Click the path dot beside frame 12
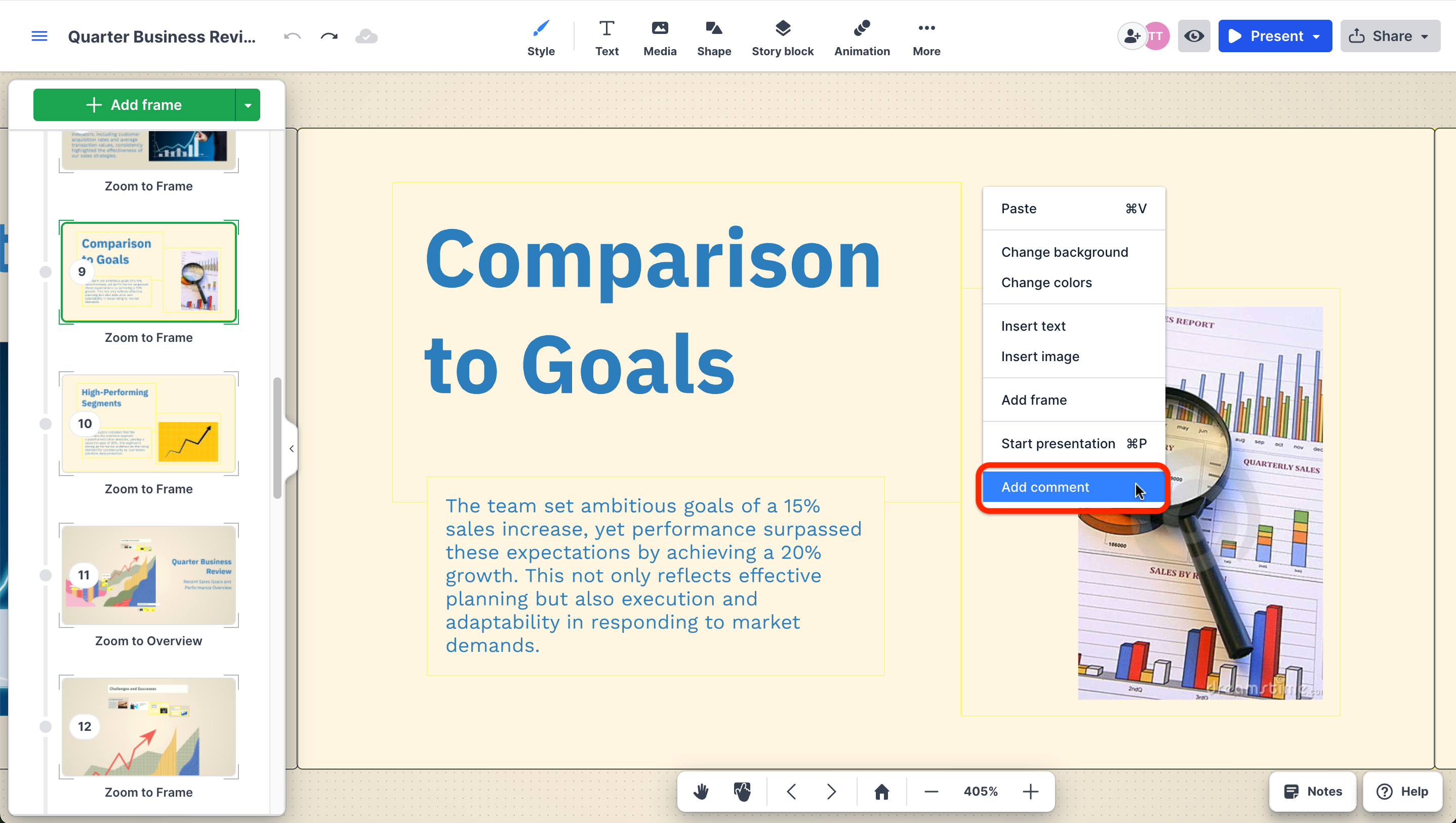Screen dimensions: 1456x823 pyautogui.click(x=45, y=727)
